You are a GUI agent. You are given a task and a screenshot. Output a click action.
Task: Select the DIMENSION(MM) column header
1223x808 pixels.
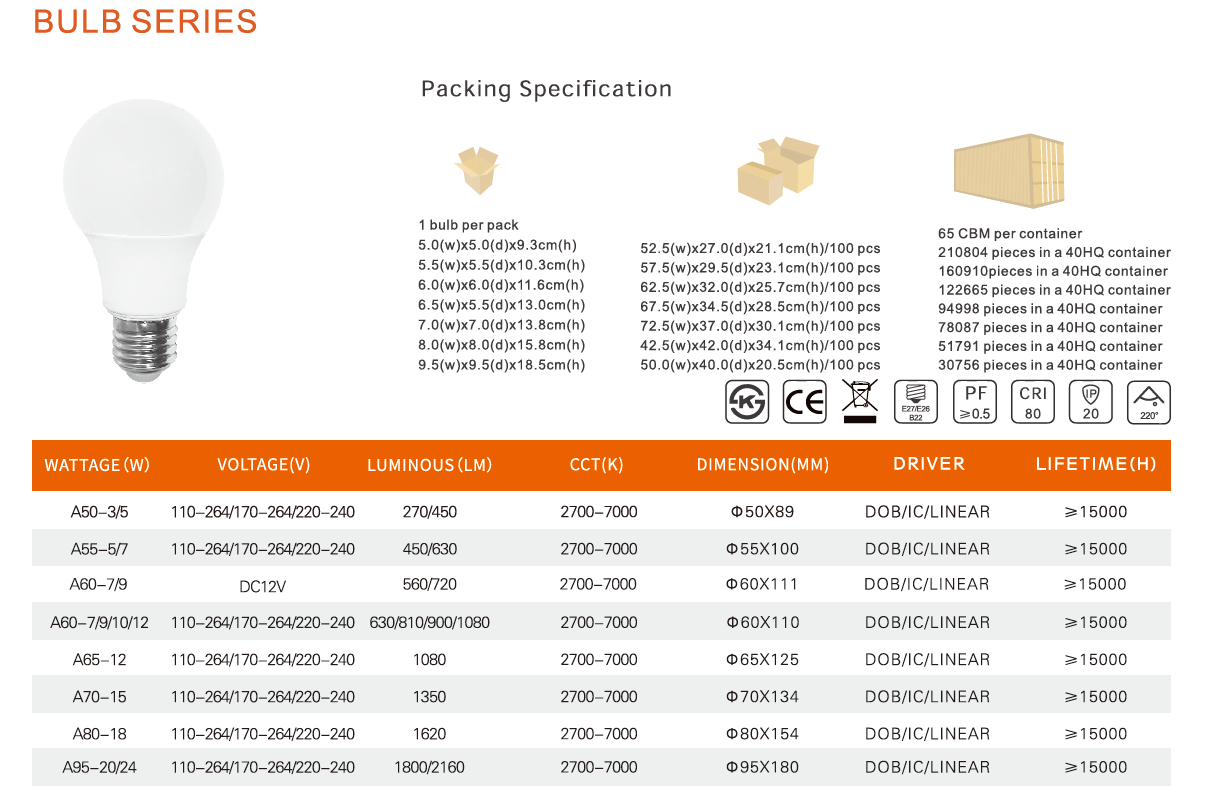763,465
